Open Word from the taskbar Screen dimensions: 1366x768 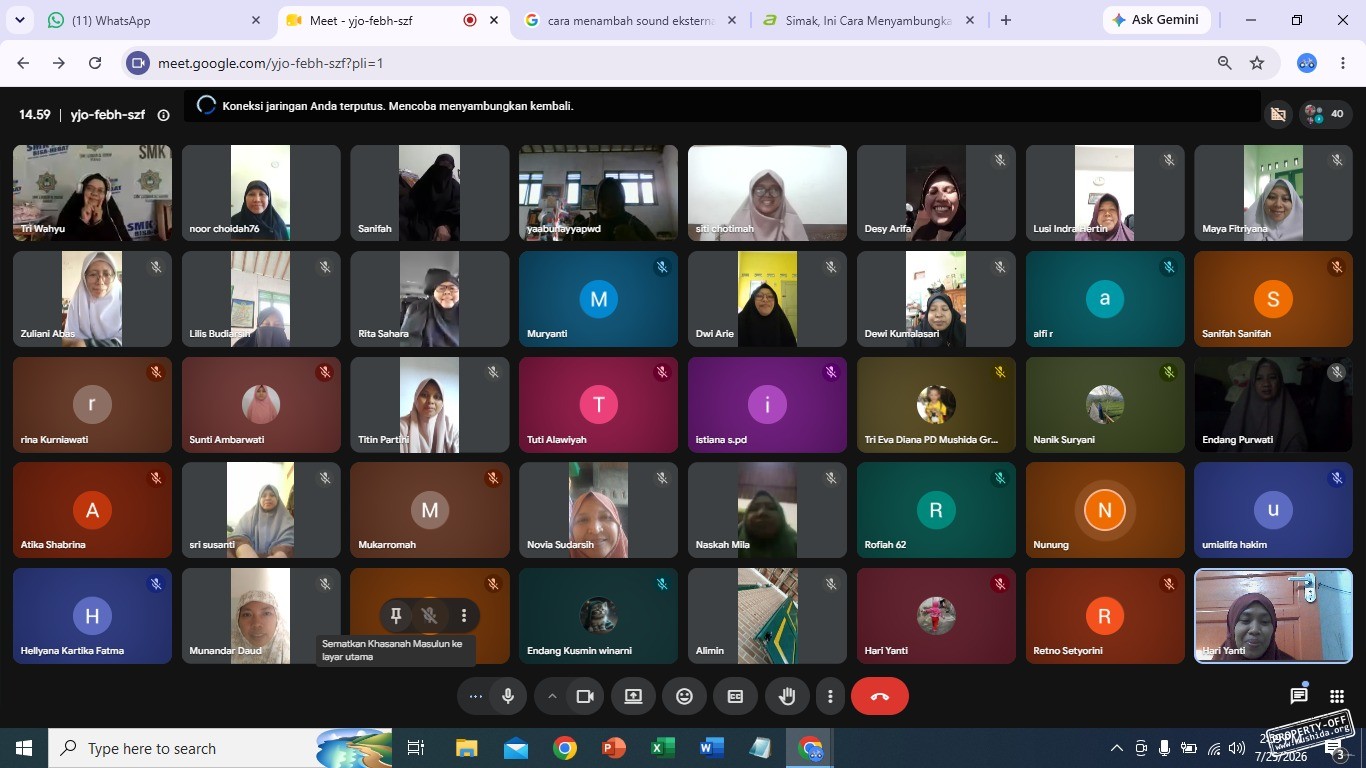click(x=711, y=748)
